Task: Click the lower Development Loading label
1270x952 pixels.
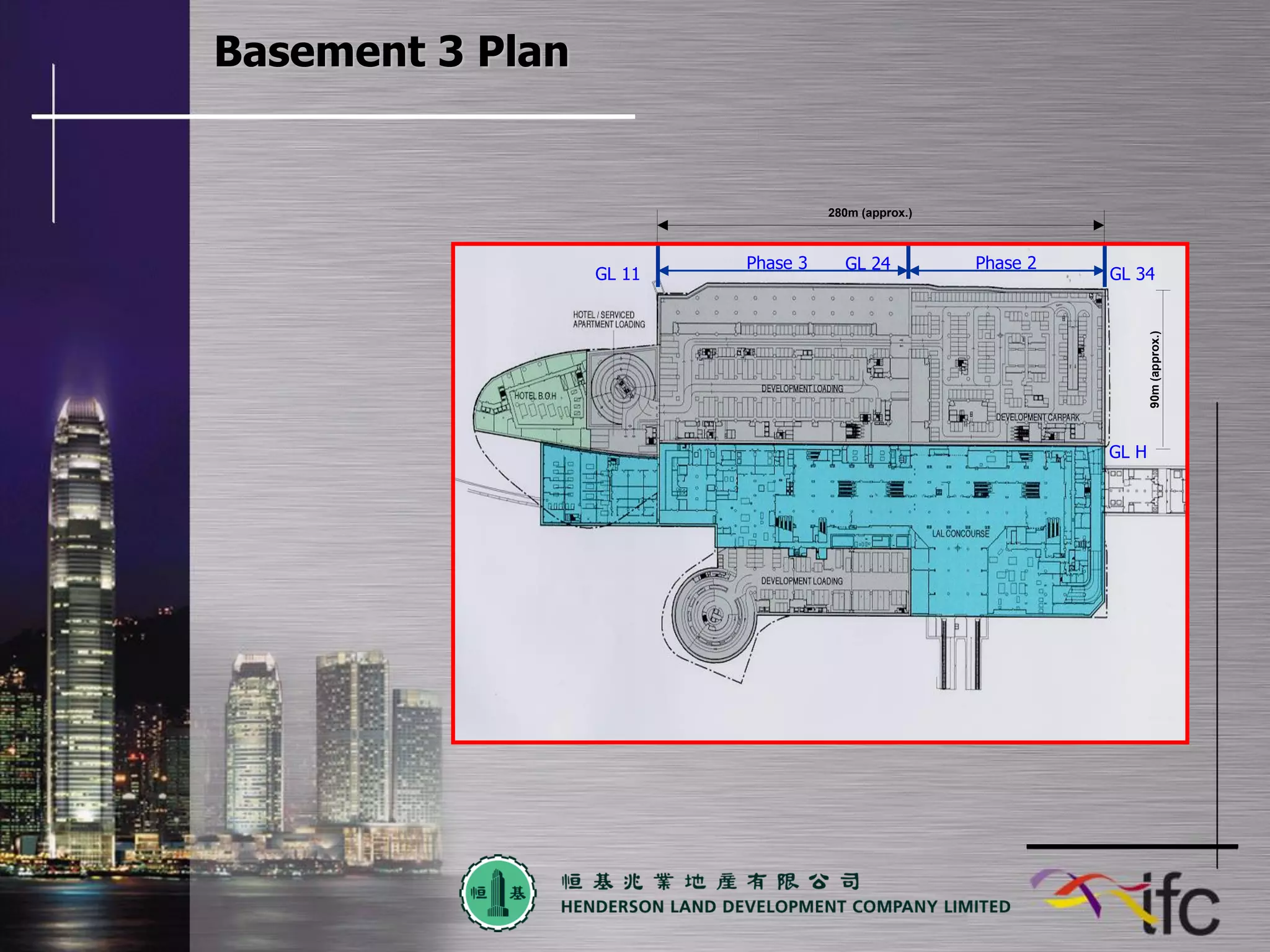Action: point(801,581)
